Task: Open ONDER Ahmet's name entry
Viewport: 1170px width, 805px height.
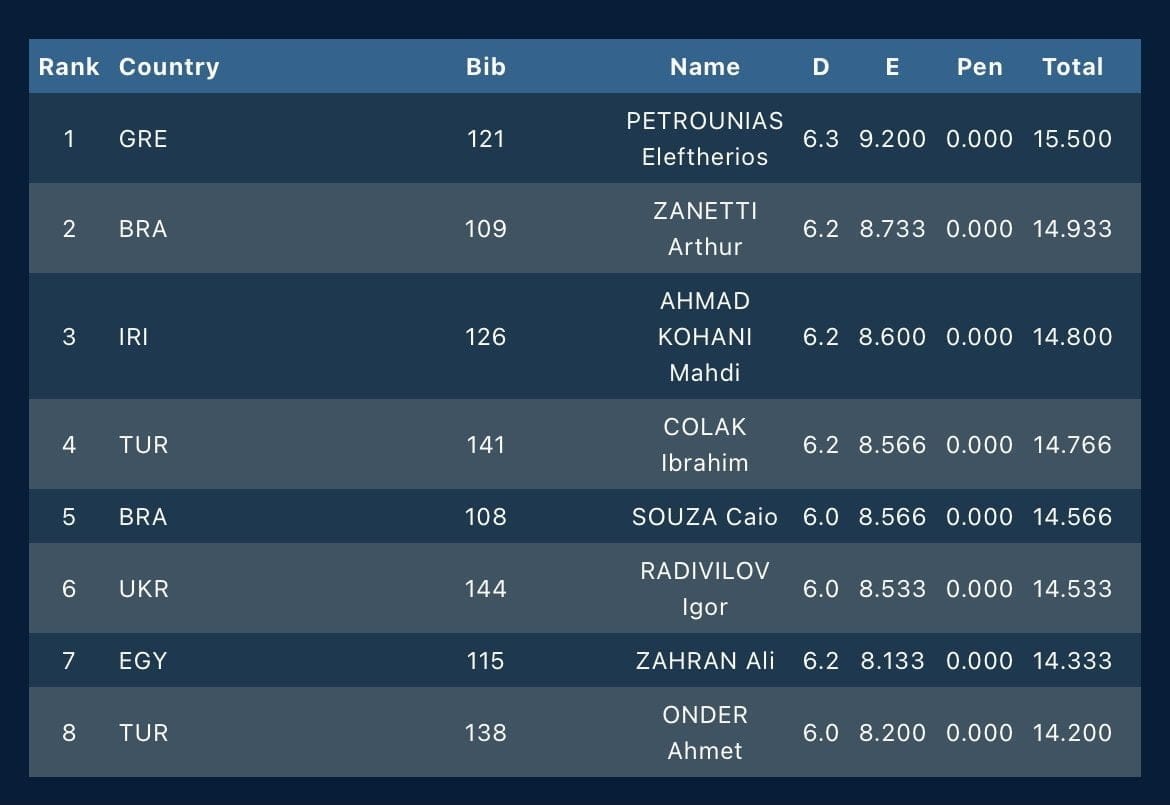Action: pyautogui.click(x=705, y=733)
